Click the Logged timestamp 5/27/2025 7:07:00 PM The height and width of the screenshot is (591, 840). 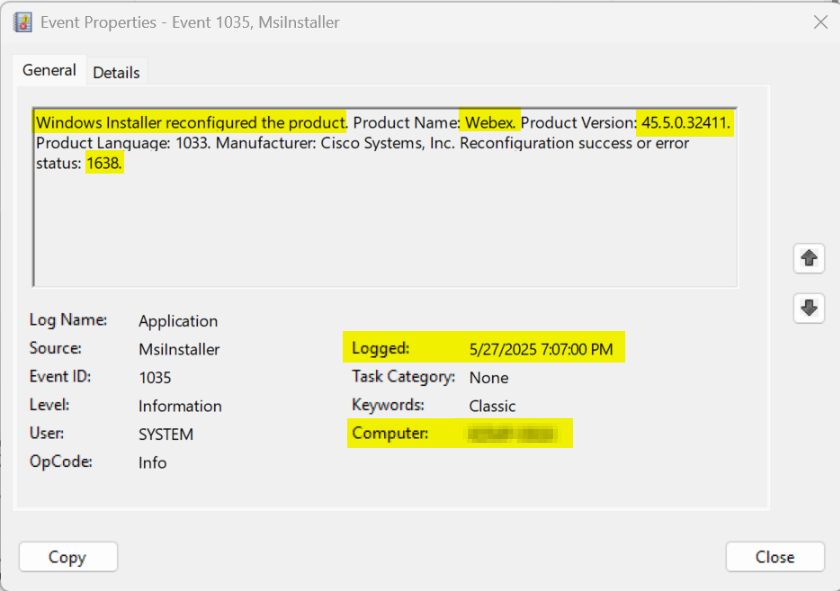[x=541, y=349]
